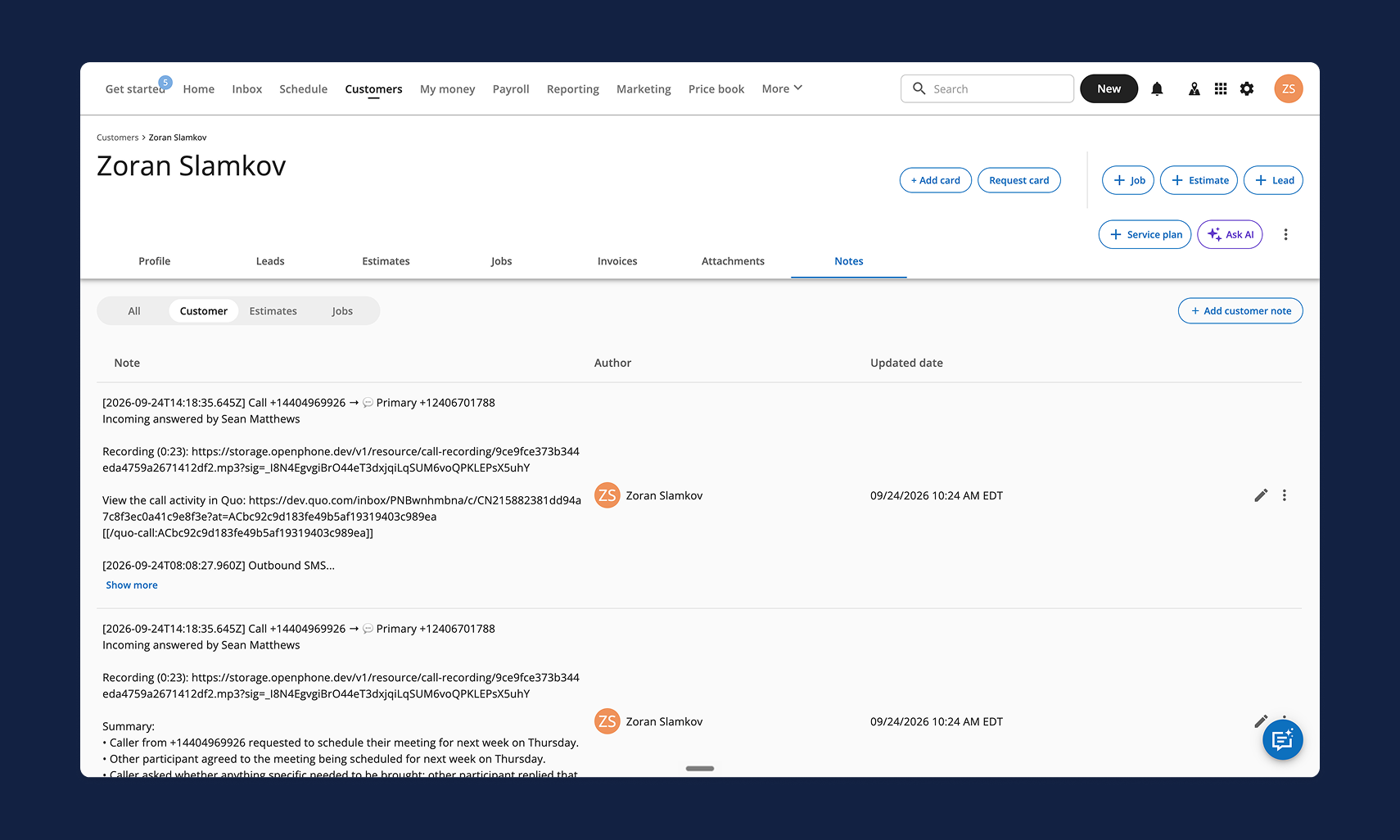Click the New button
Viewport: 1400px width, 840px height.
[x=1109, y=88]
